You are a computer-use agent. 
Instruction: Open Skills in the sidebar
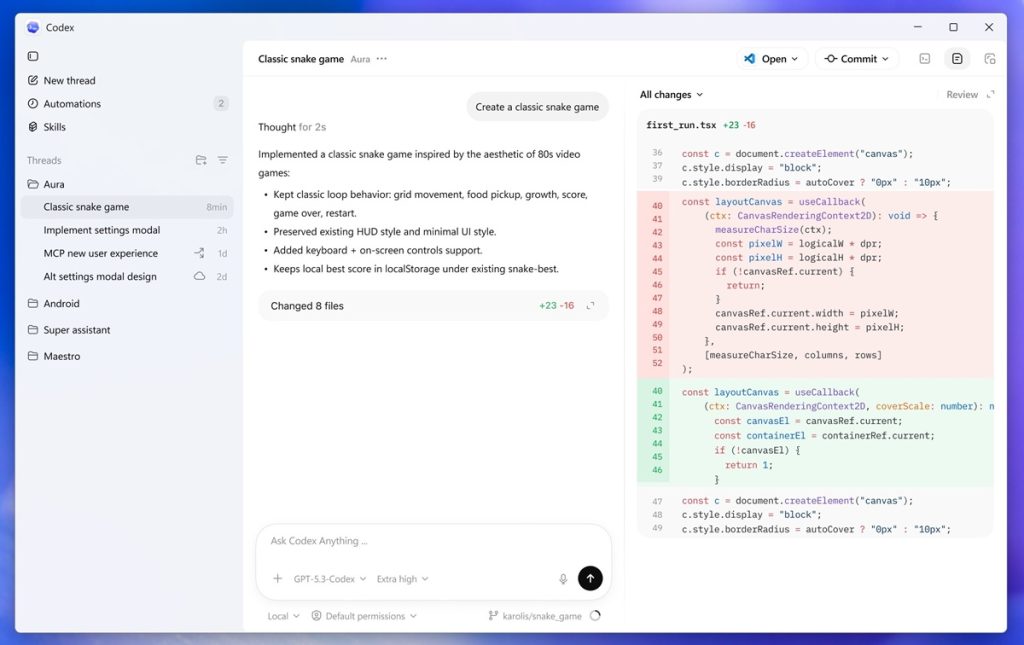[54, 127]
